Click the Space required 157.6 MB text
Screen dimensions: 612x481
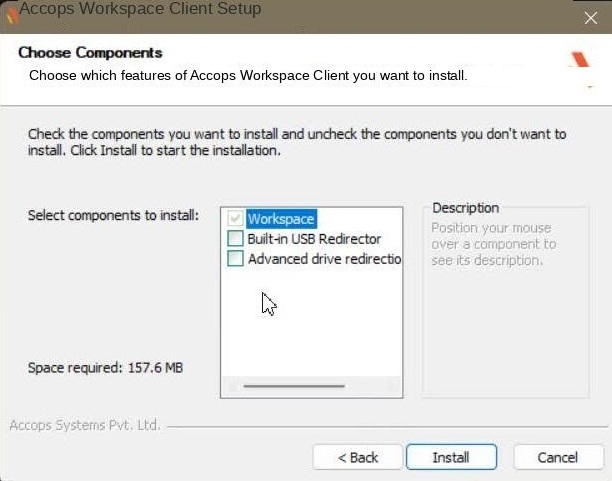[105, 367]
